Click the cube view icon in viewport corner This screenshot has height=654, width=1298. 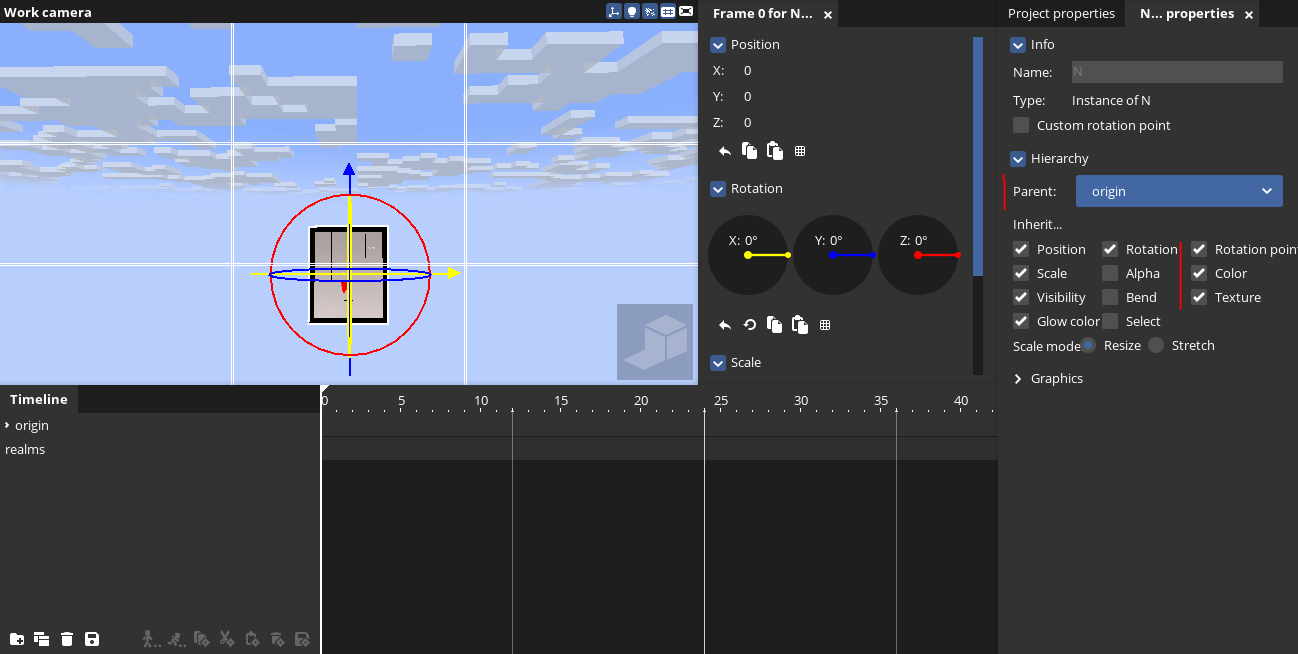pos(655,342)
